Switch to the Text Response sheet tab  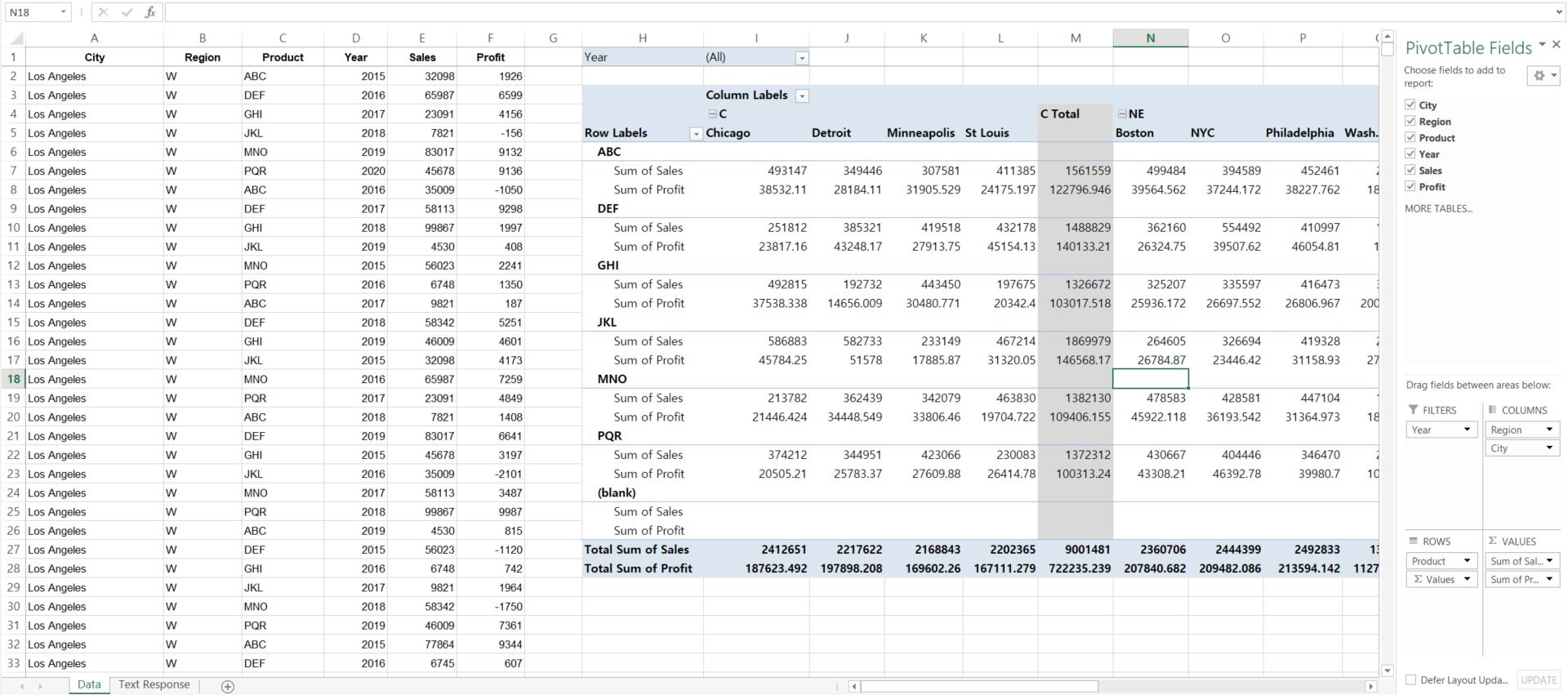click(x=154, y=685)
